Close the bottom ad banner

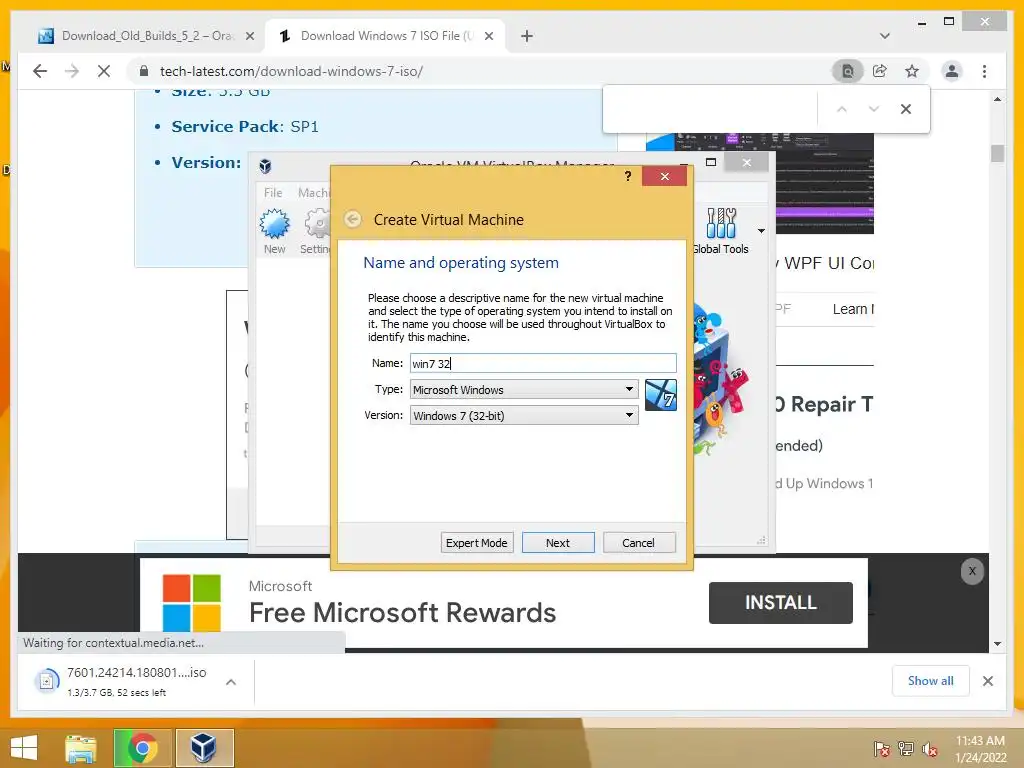pos(972,571)
